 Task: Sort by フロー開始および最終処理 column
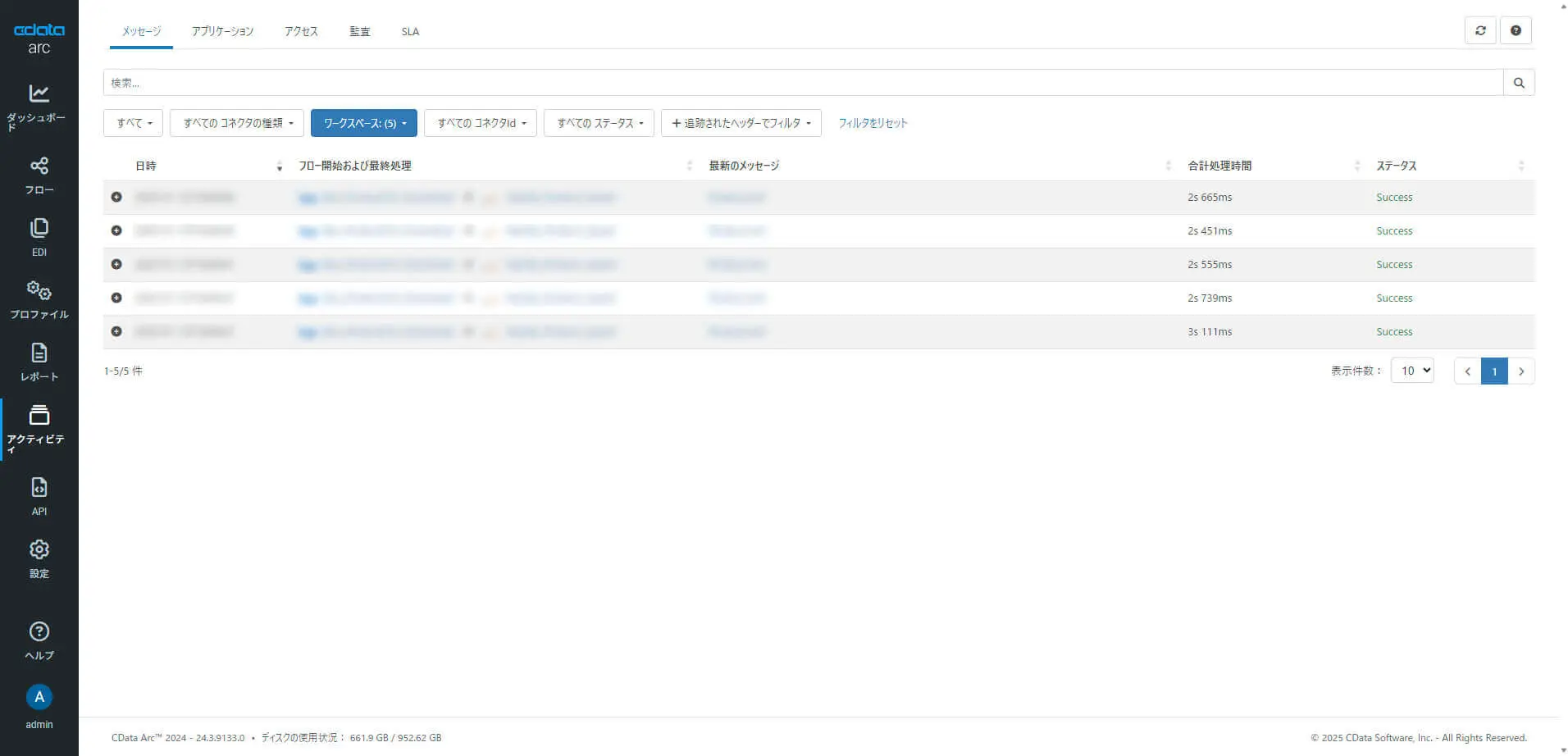point(495,166)
